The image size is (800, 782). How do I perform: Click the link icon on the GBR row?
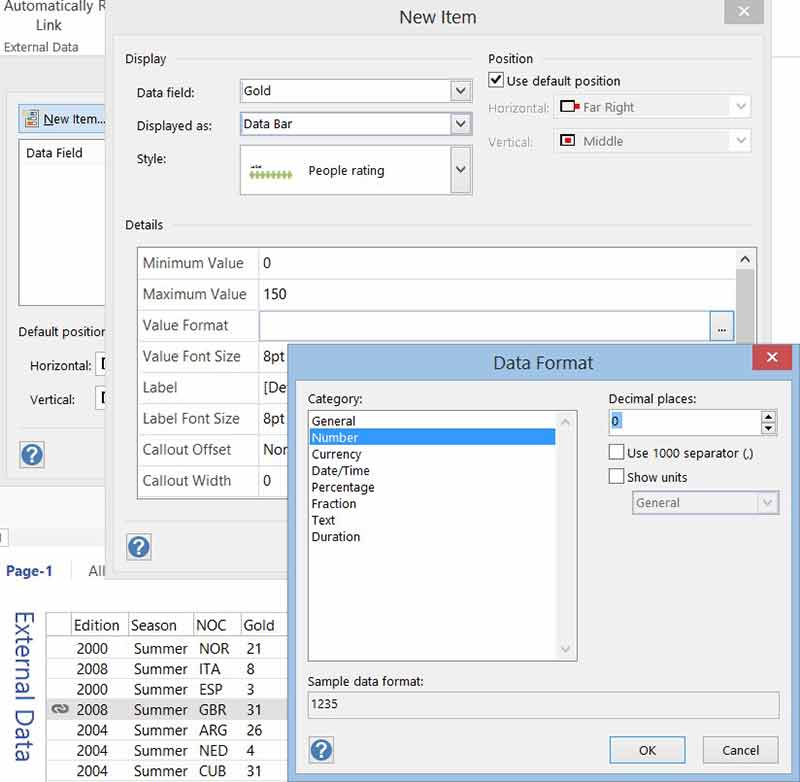tap(60, 709)
